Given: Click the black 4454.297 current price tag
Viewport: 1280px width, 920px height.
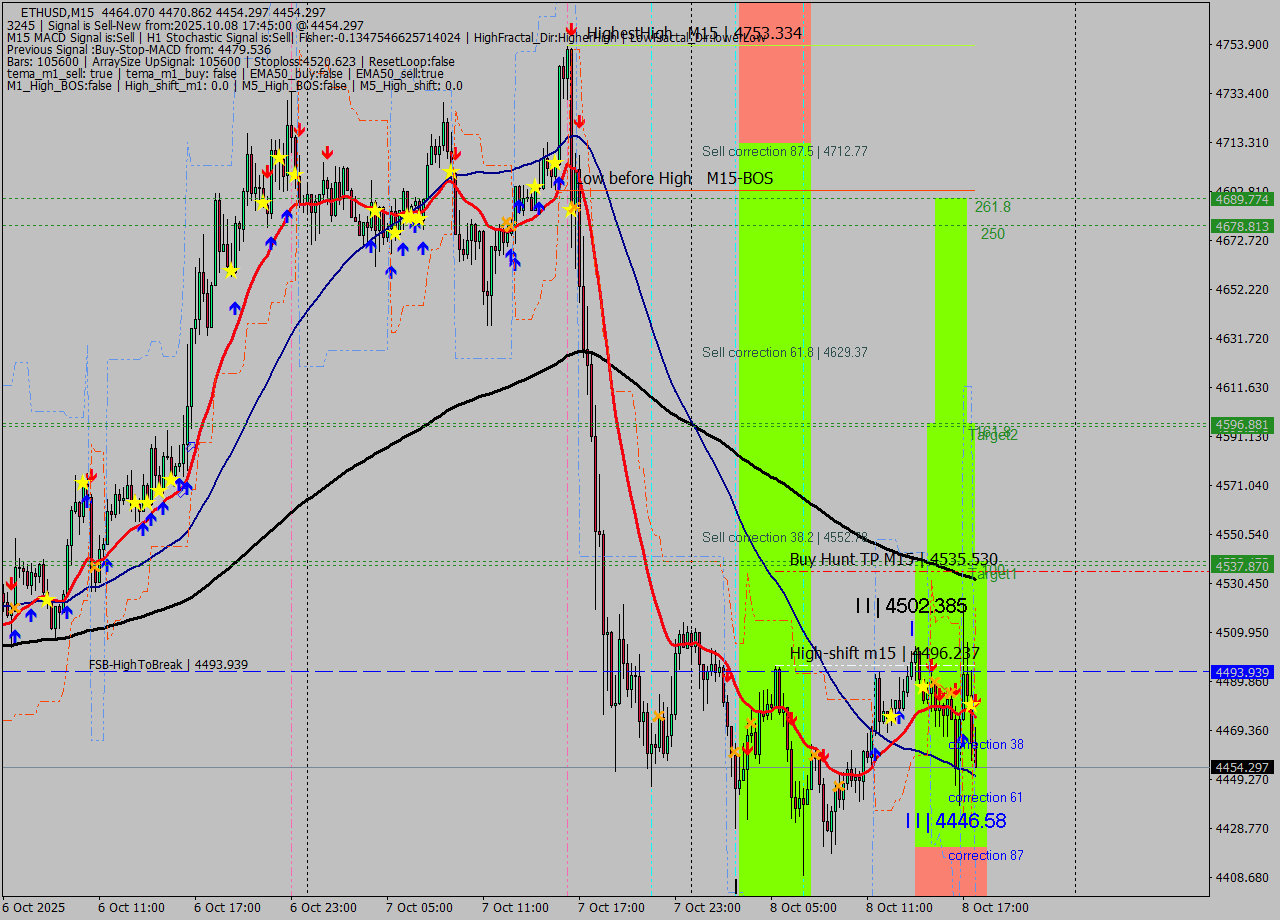Looking at the screenshot, I should [1241, 767].
